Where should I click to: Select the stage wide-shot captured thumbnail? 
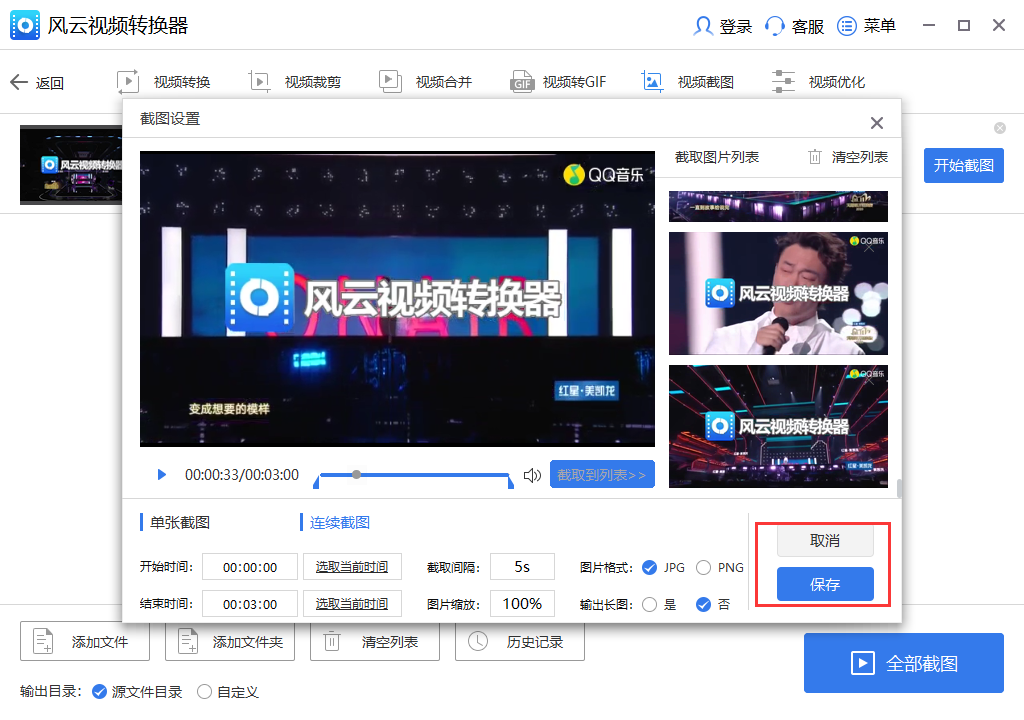pyautogui.click(x=778, y=427)
